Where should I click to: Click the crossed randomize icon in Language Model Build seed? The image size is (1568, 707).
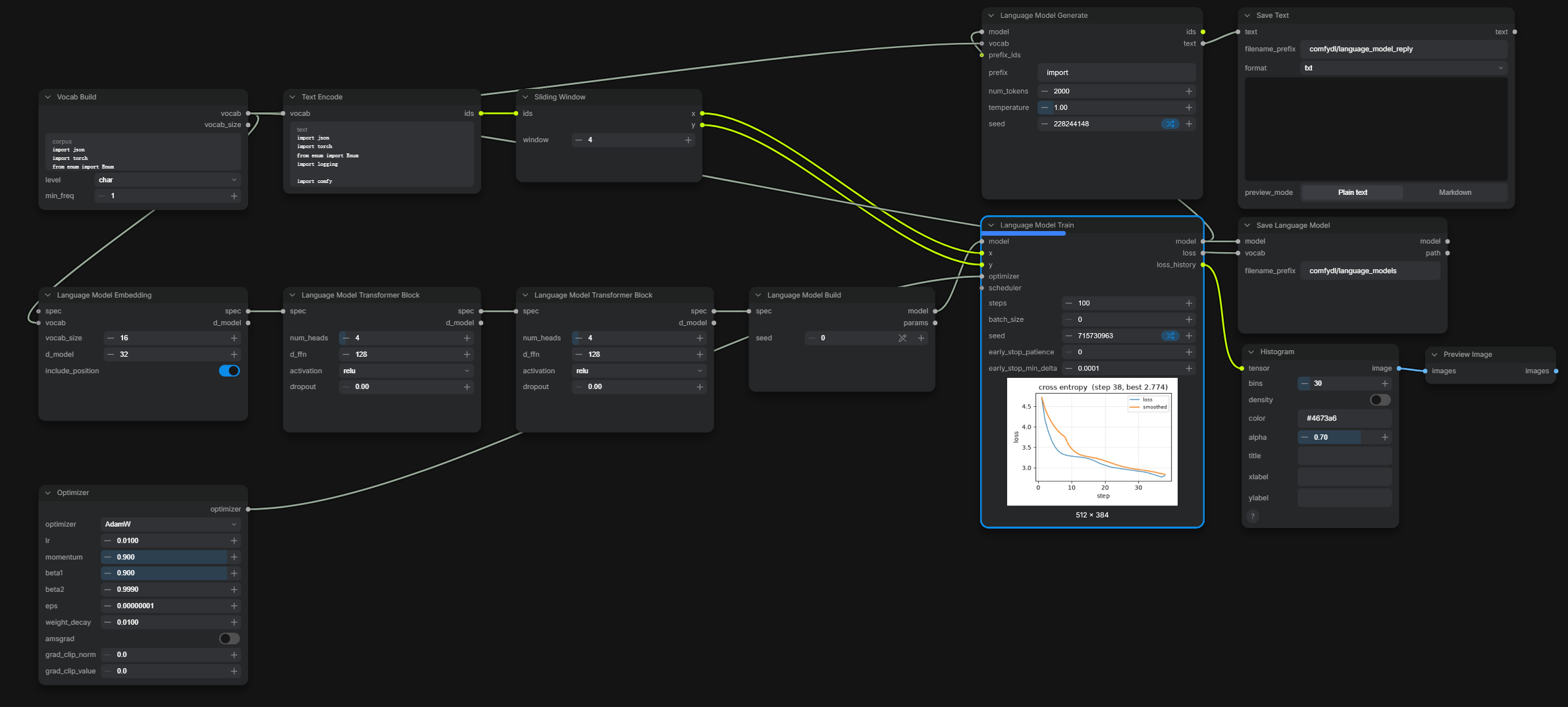[902, 338]
